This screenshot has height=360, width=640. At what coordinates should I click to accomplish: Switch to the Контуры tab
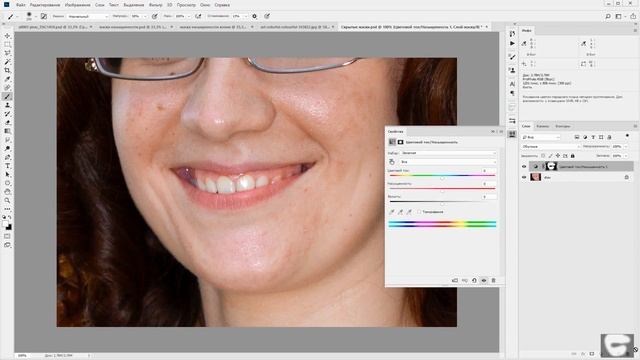[562, 127]
